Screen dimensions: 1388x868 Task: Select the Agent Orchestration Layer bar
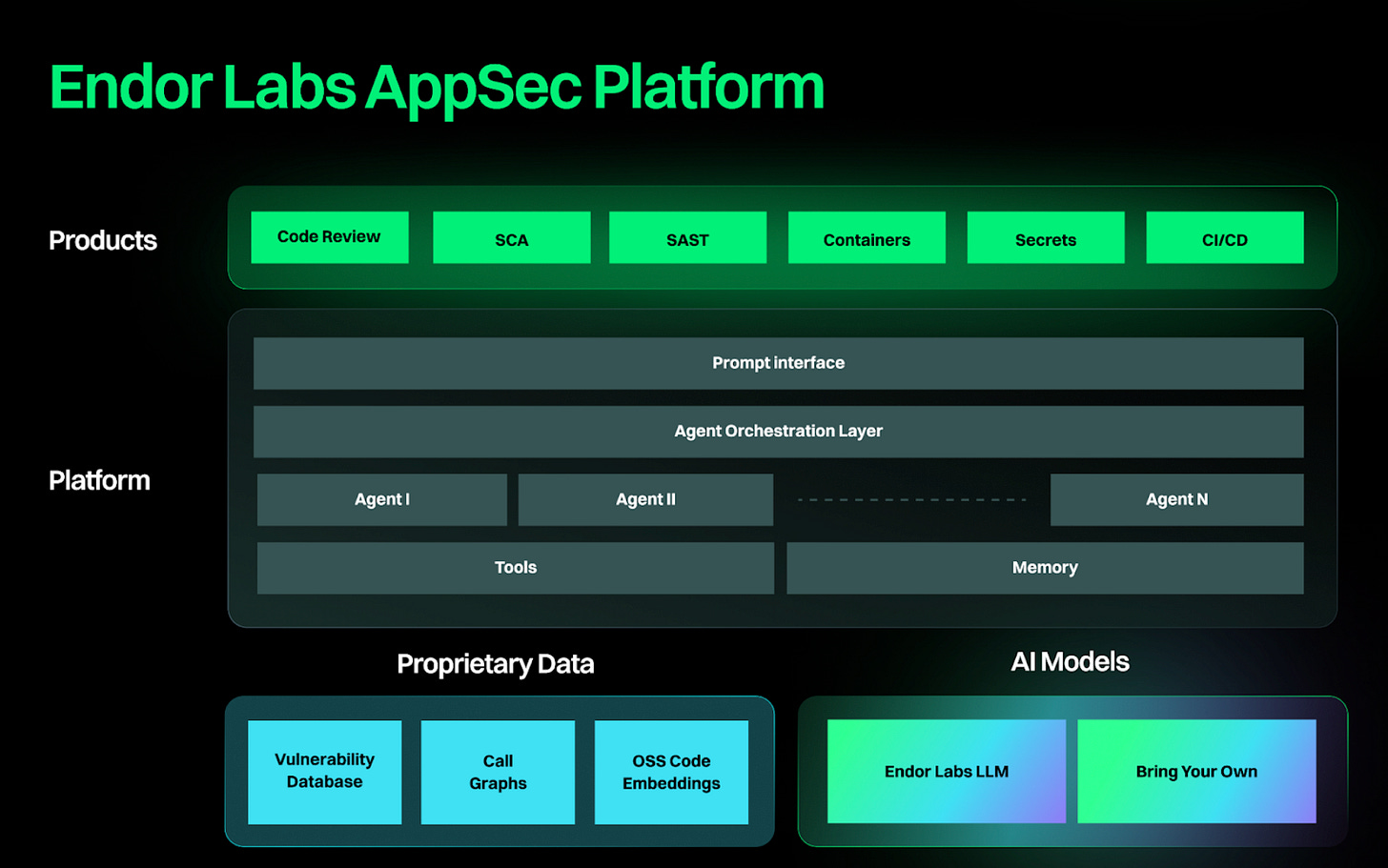(779, 432)
